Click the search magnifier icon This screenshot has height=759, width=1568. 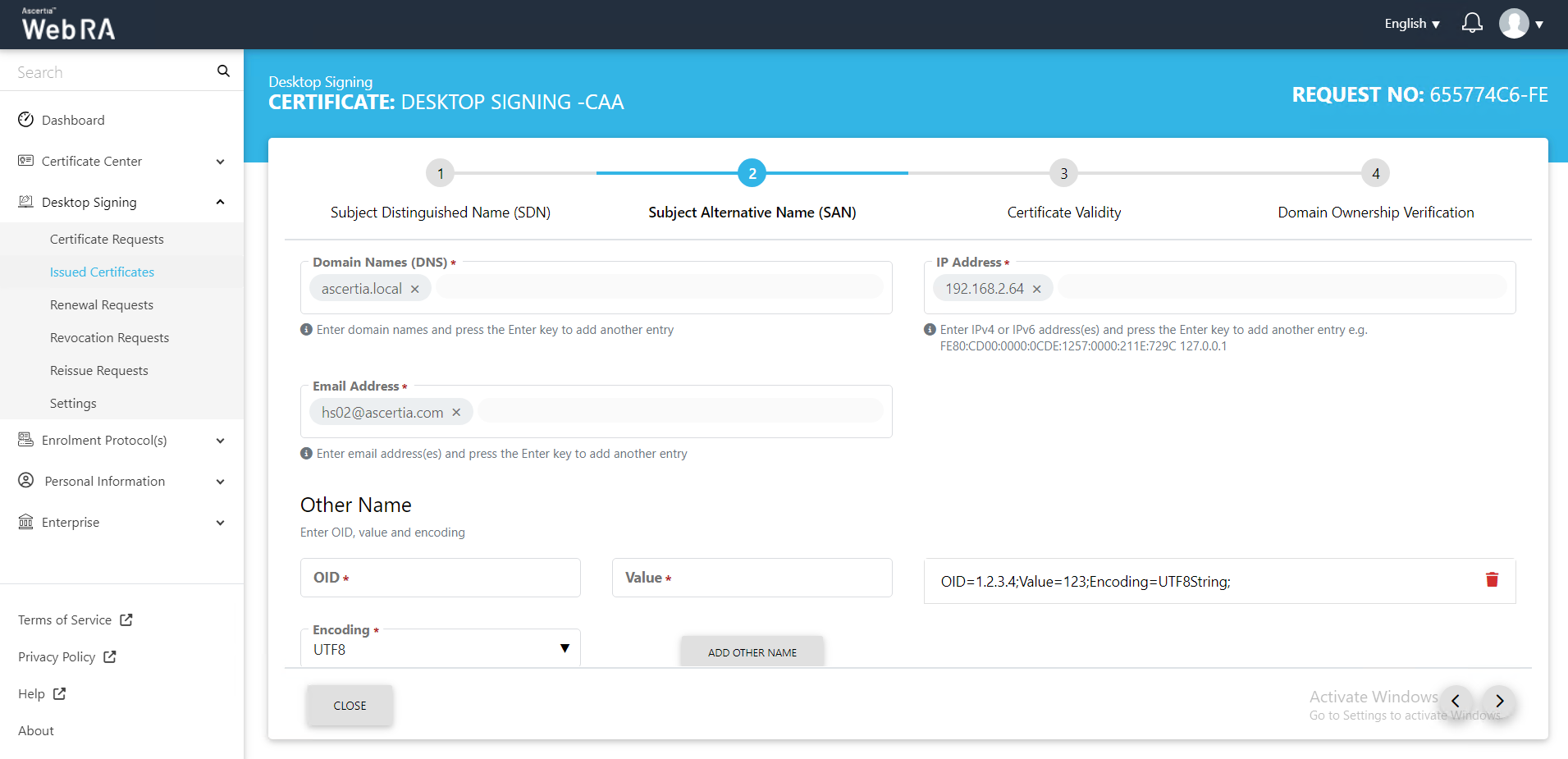(223, 71)
